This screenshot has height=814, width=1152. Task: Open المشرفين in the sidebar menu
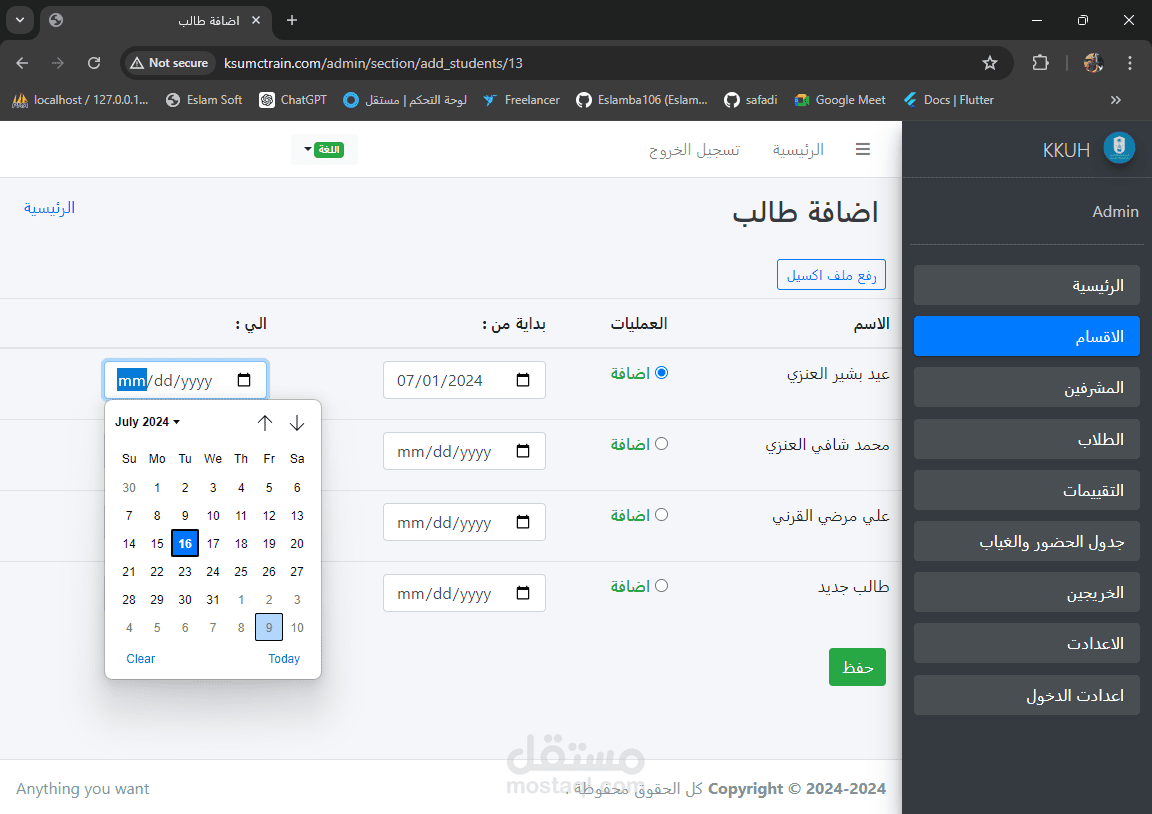point(1026,387)
